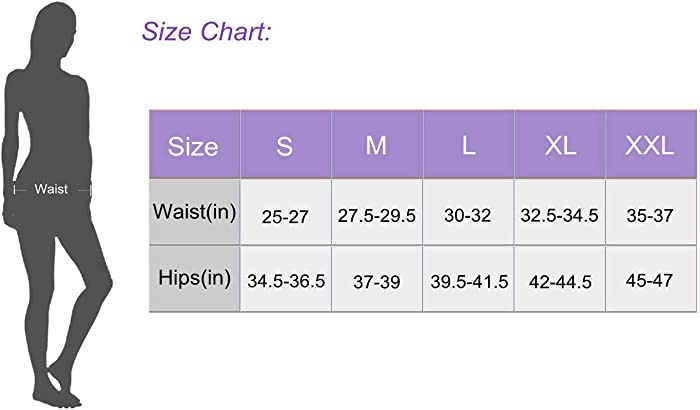Screen dimensions: 700x410
Task: Select the M size column header
Action: click(x=377, y=145)
